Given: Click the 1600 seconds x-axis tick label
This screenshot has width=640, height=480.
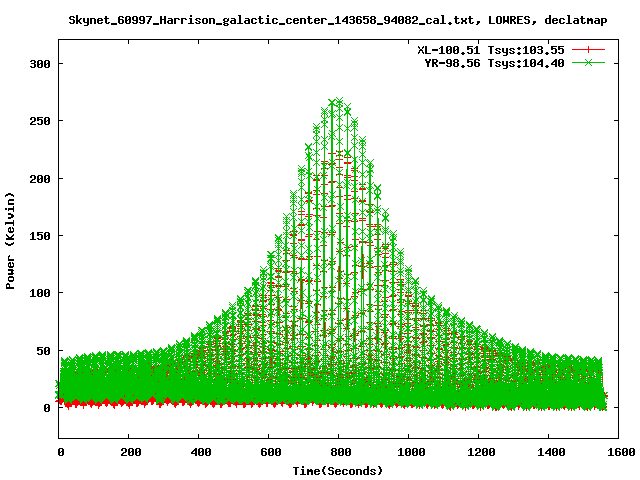Looking at the screenshot, I should click(618, 452).
